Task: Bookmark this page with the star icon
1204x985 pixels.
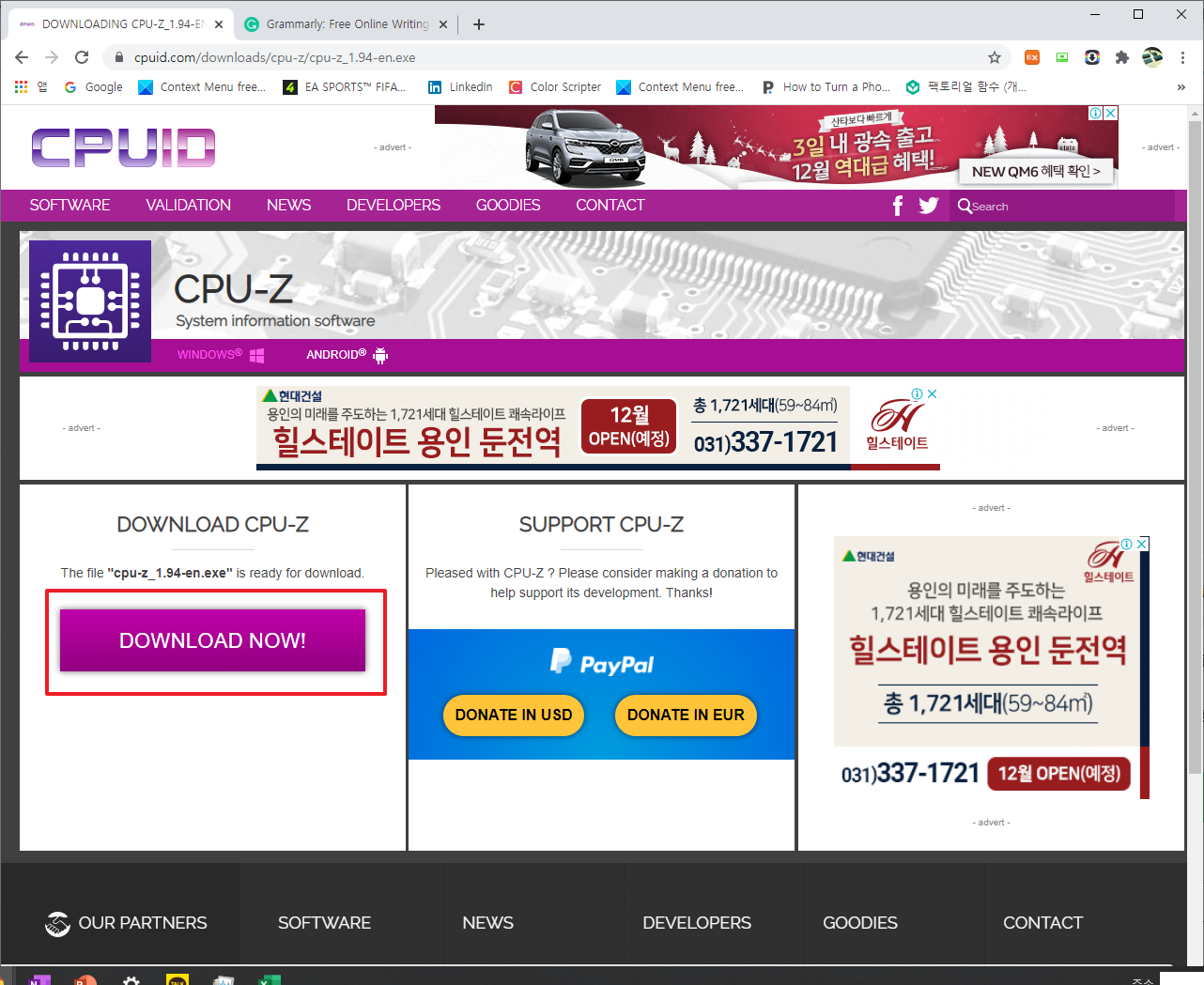Action: [995, 57]
